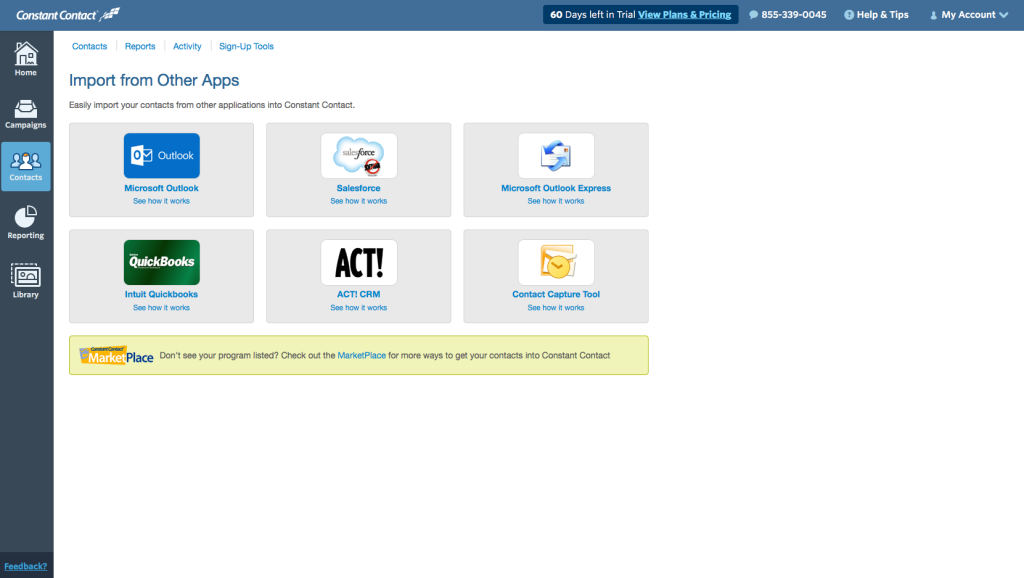See how it works for Intuit Quickbooks
Image resolution: width=1024 pixels, height=578 pixels.
tap(161, 308)
